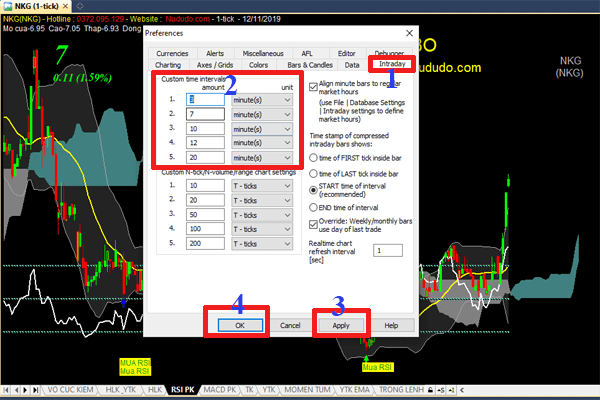This screenshot has width=600, height=400.
Task: Select the Intraday tab
Action: tap(392, 64)
